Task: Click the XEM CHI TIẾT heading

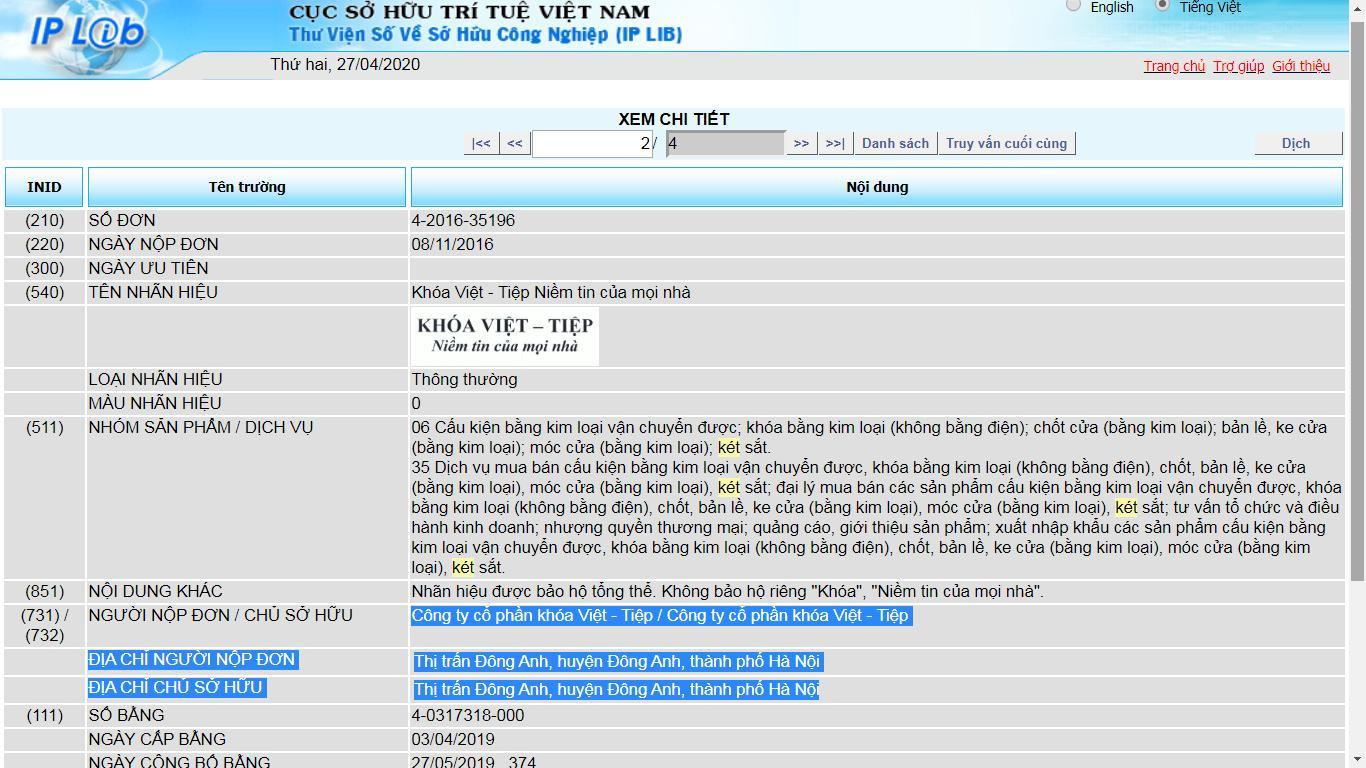Action: coord(674,119)
